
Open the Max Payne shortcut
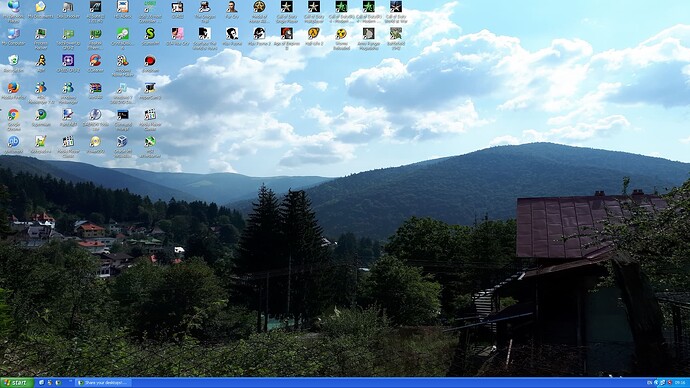(x=231, y=34)
